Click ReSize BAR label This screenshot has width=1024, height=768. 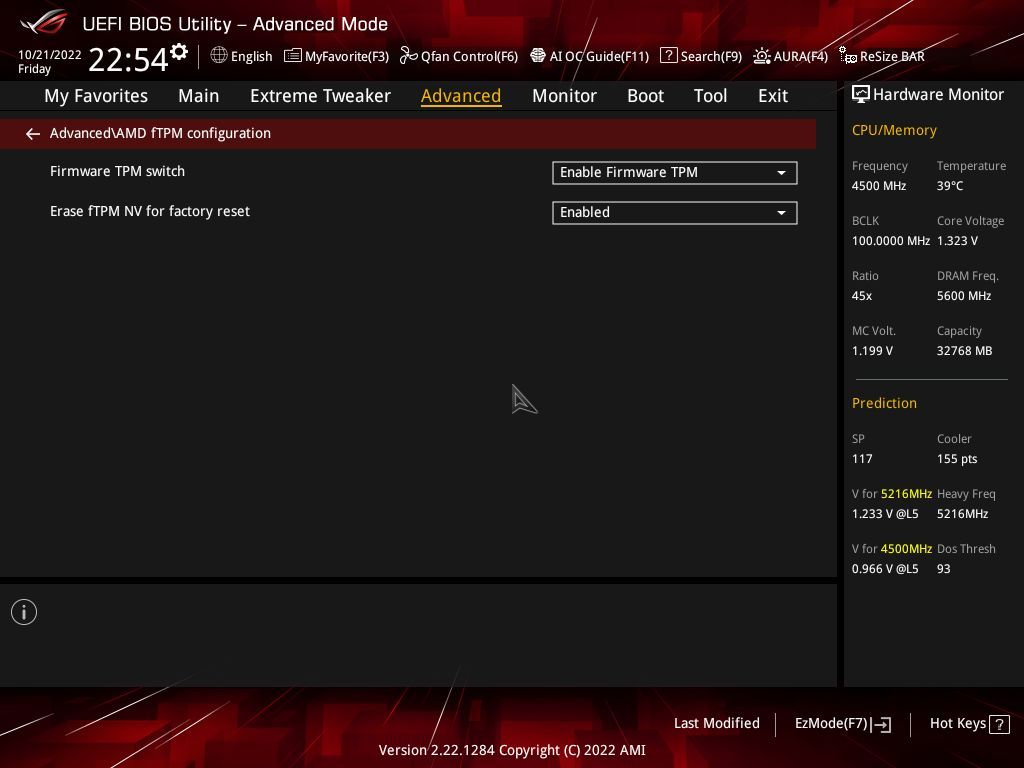892,56
